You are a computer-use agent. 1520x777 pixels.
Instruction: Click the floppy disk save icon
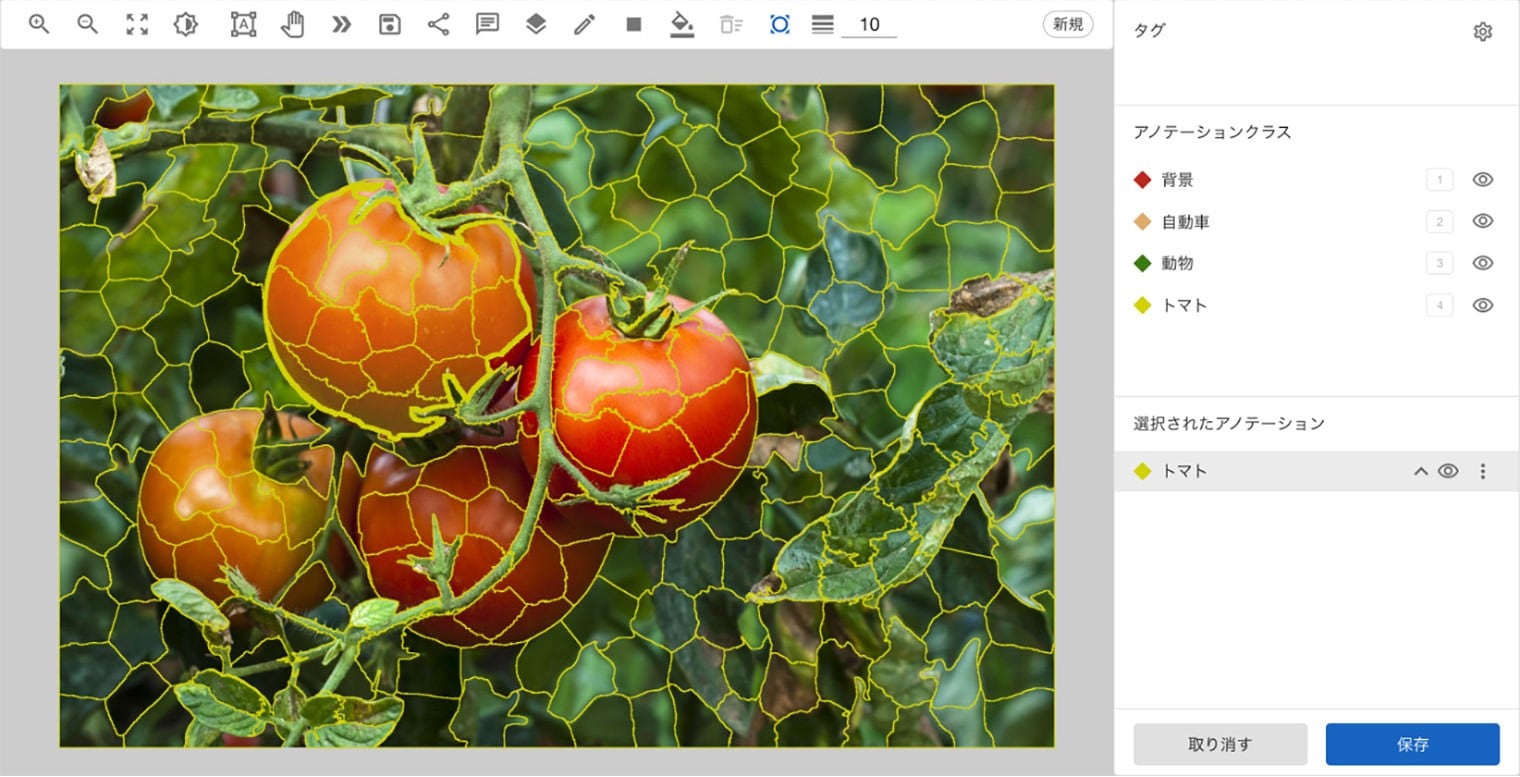[390, 24]
